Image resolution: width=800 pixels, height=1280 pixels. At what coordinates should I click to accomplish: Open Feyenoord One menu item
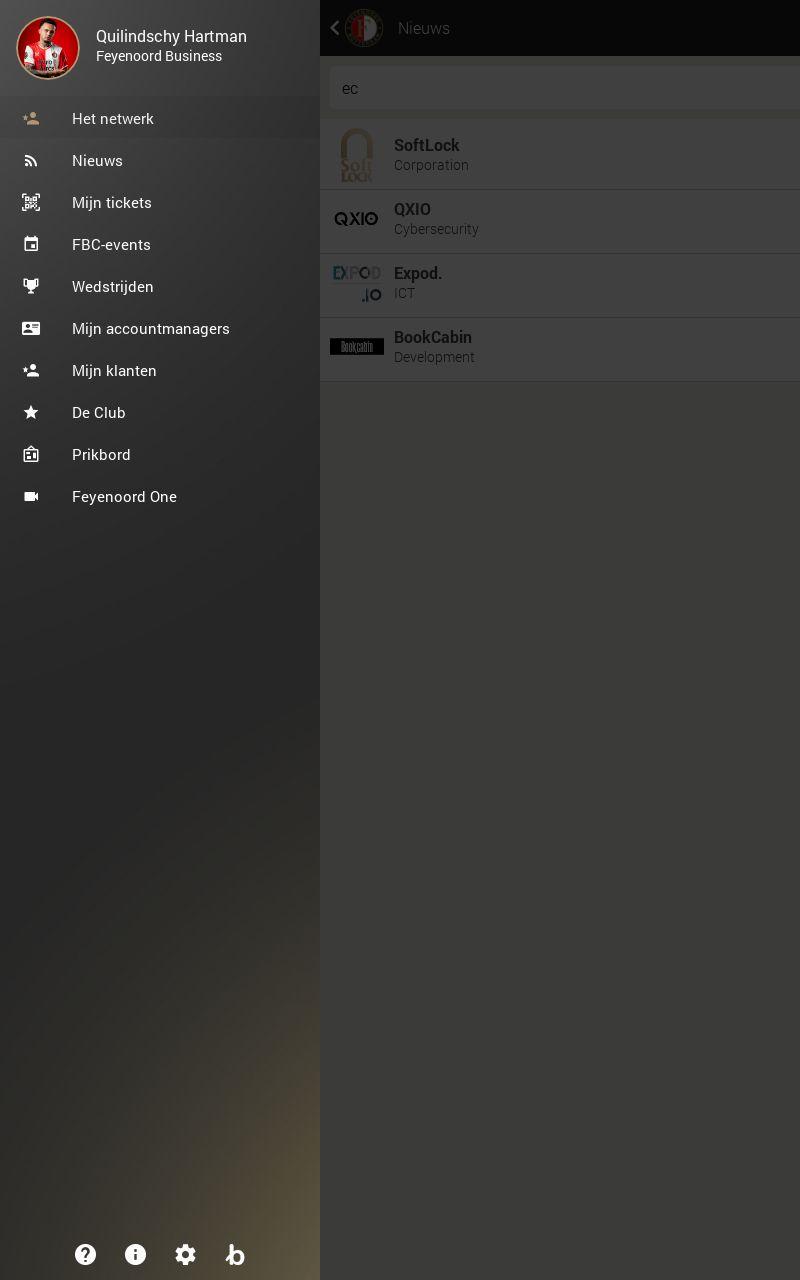[160, 497]
